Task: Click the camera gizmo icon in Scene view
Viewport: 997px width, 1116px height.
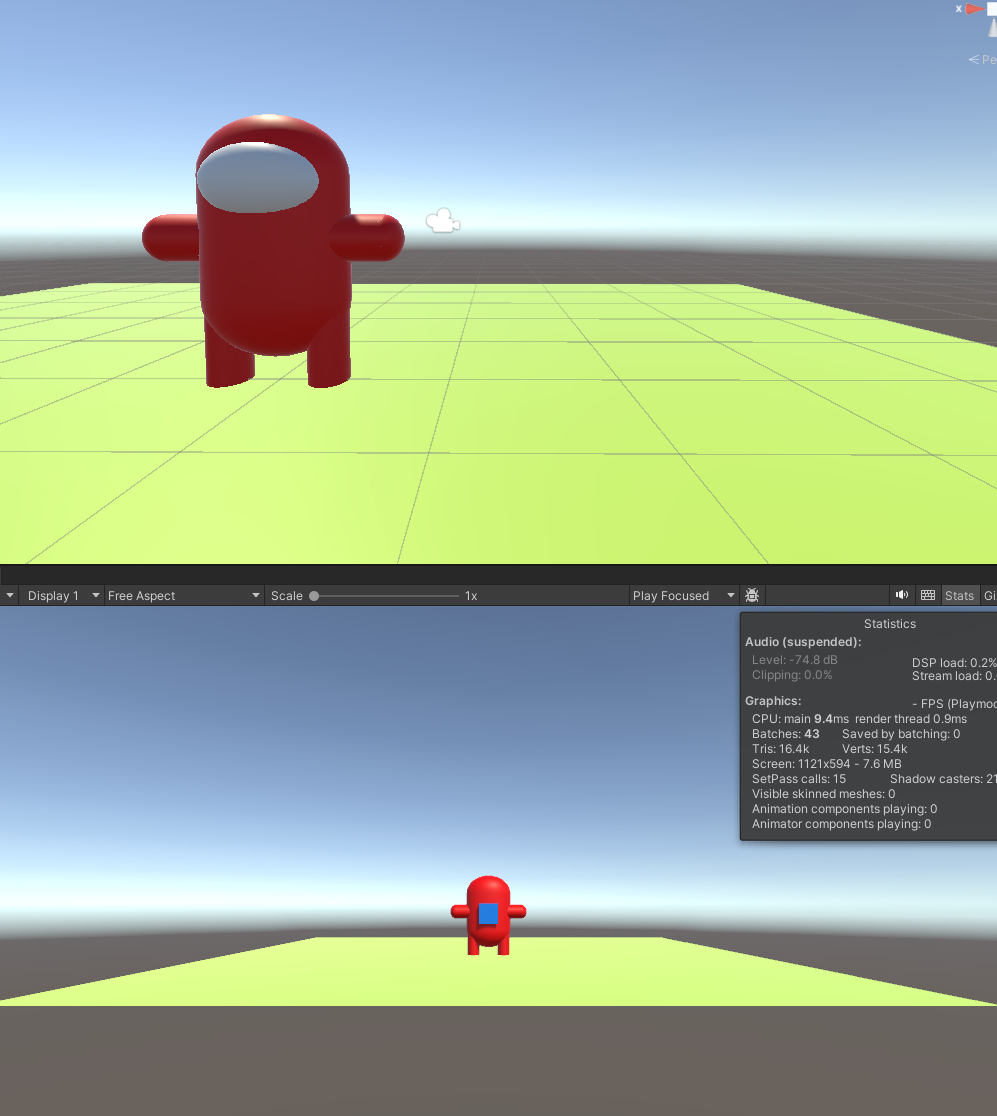Action: click(443, 221)
